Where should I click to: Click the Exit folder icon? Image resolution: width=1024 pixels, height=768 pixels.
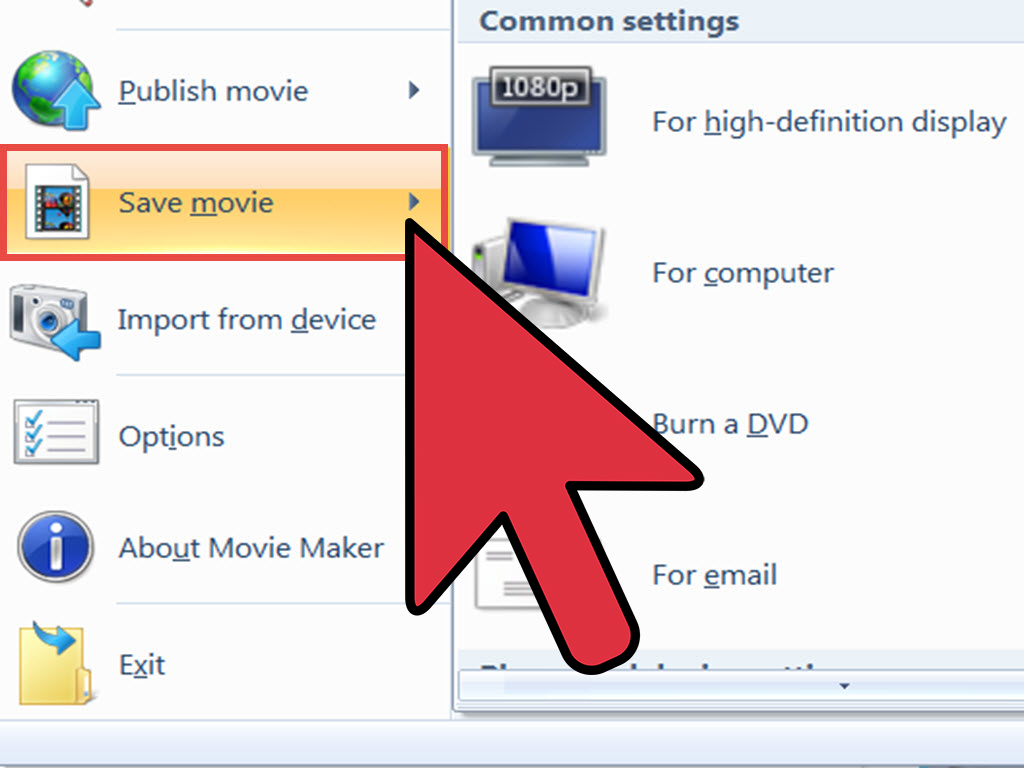point(55,664)
